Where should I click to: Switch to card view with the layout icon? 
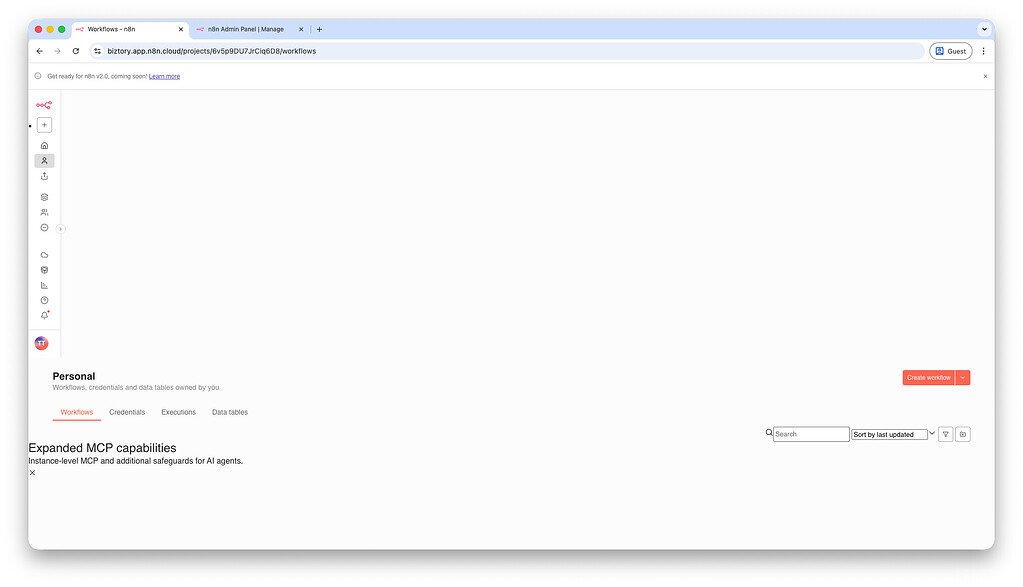tap(962, 433)
